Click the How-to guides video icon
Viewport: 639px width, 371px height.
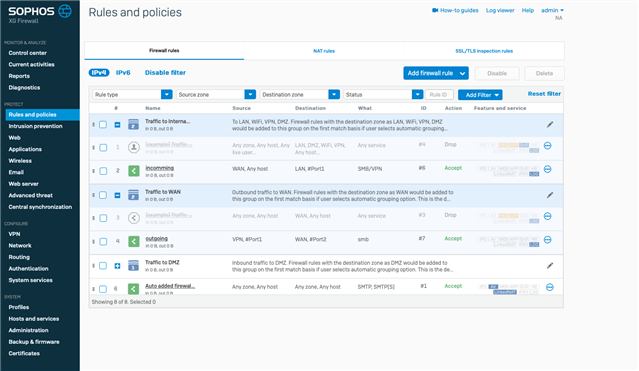pyautogui.click(x=435, y=10)
